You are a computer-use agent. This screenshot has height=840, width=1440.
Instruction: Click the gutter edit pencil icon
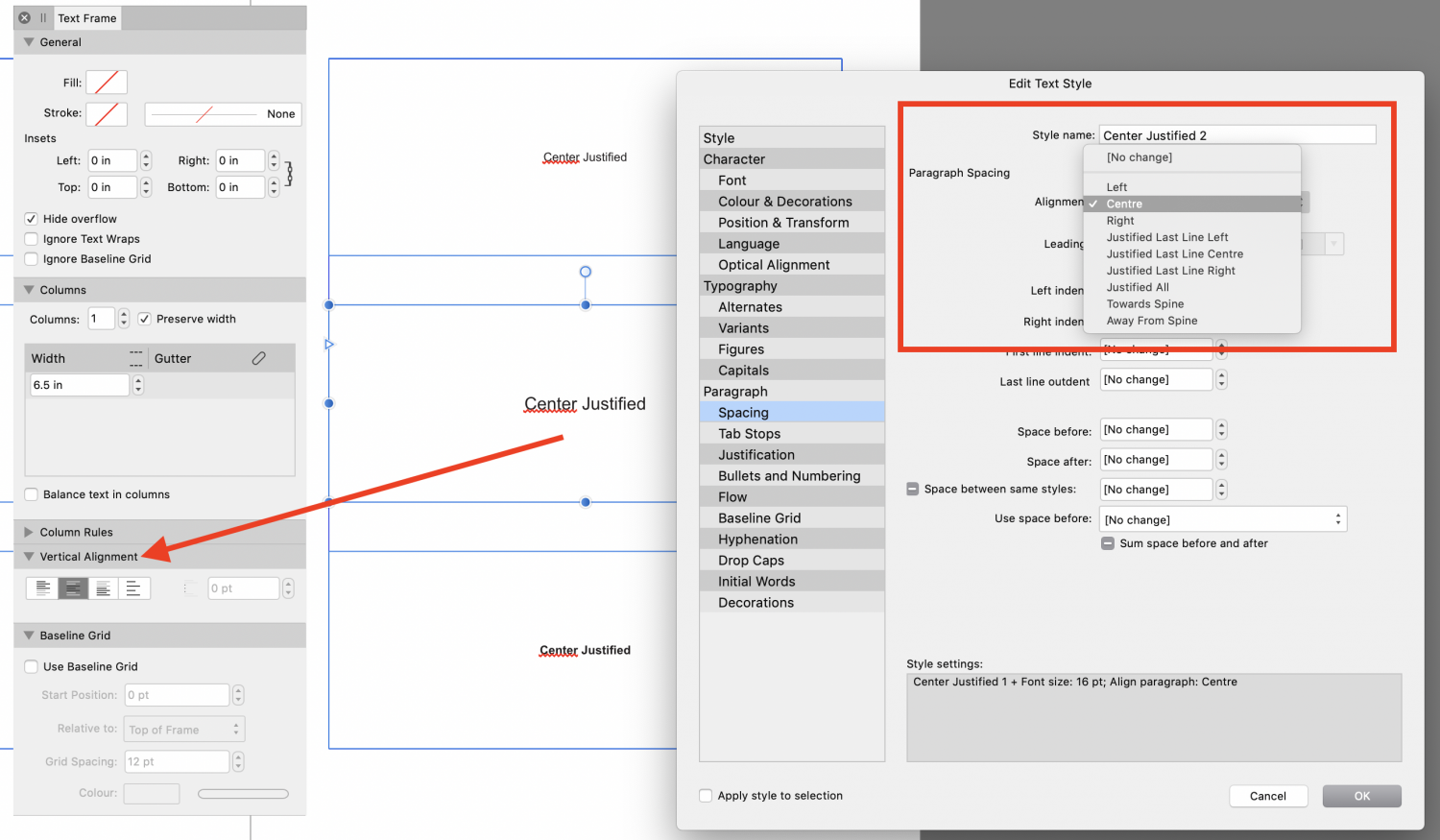[258, 357]
